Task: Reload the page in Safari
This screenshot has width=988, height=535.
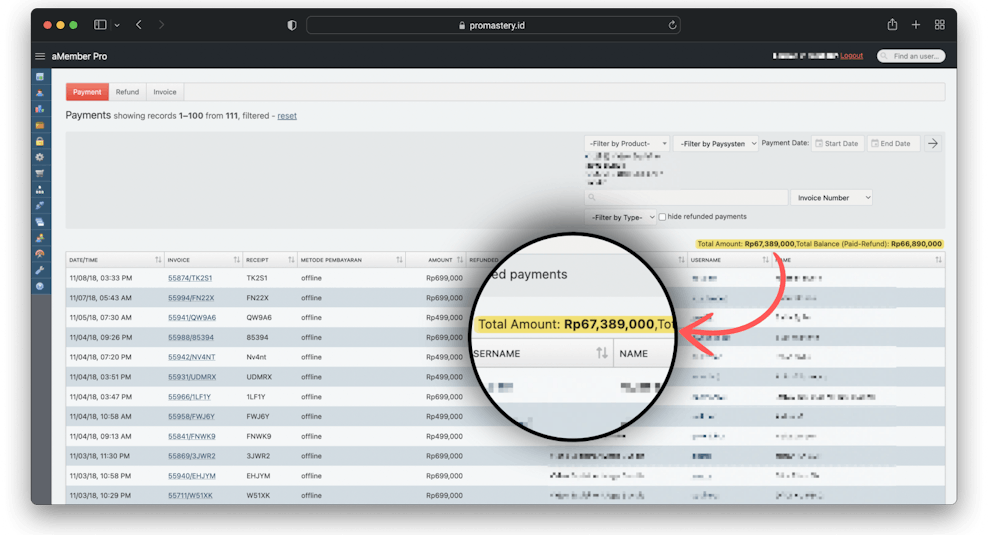Action: click(x=672, y=25)
